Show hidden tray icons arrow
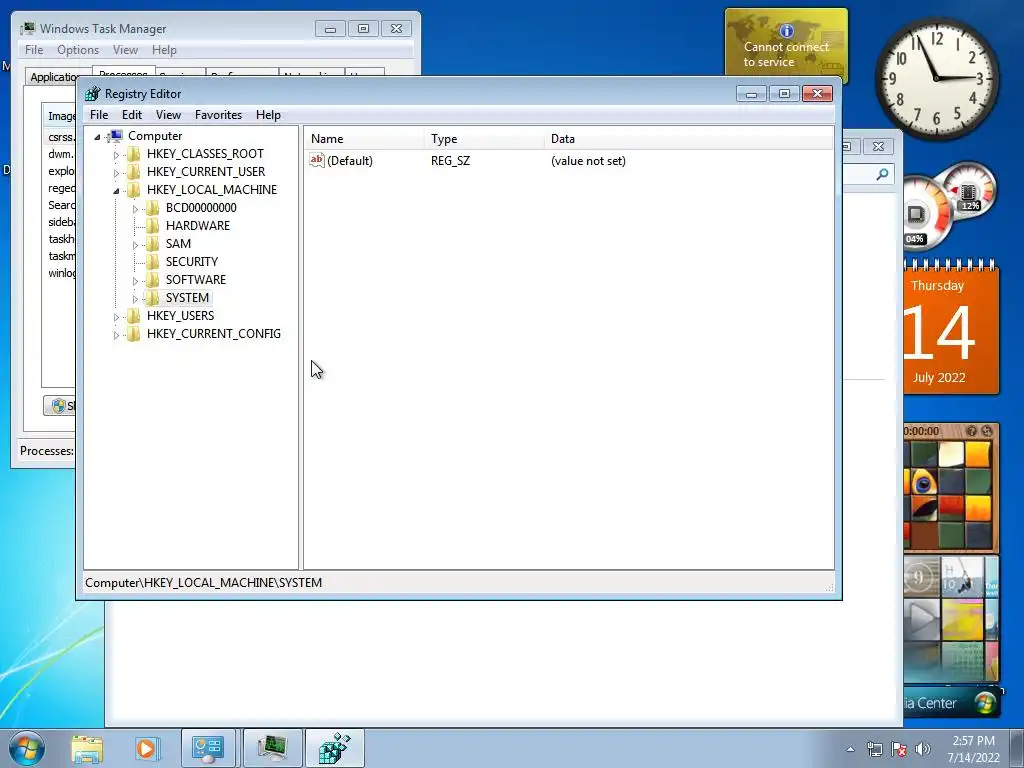 point(850,749)
